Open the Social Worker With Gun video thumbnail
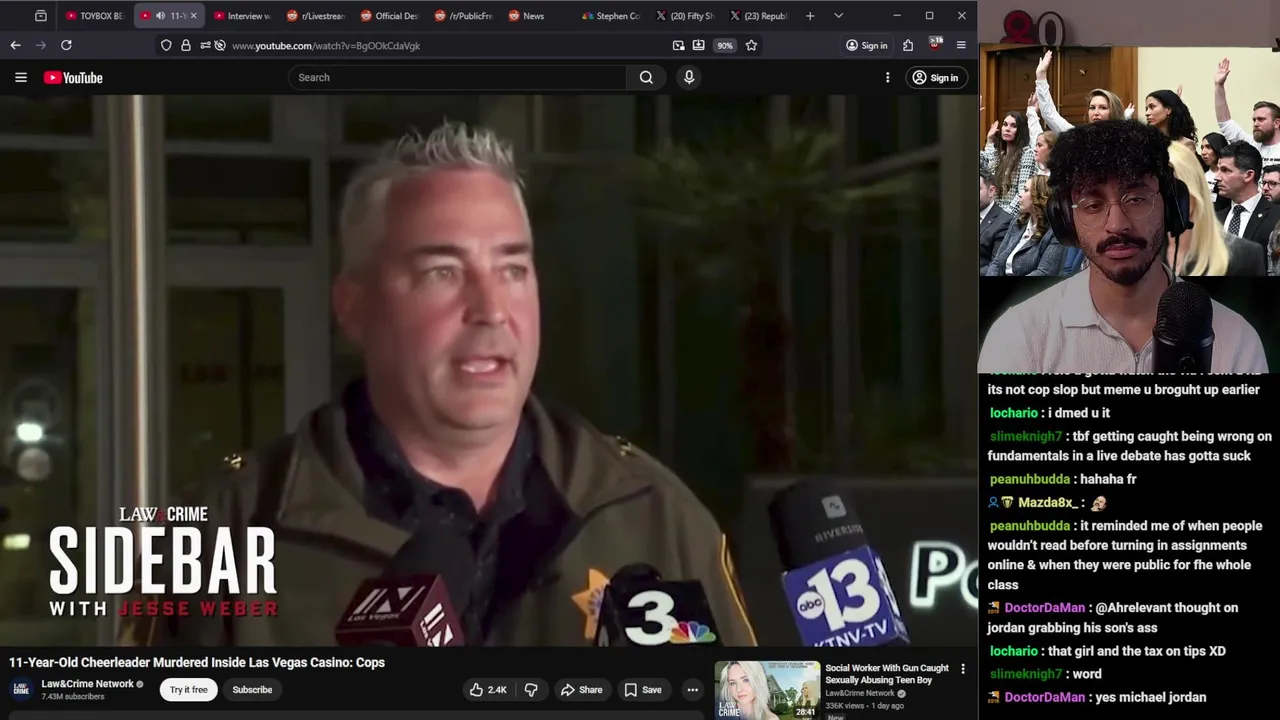 [x=767, y=690]
